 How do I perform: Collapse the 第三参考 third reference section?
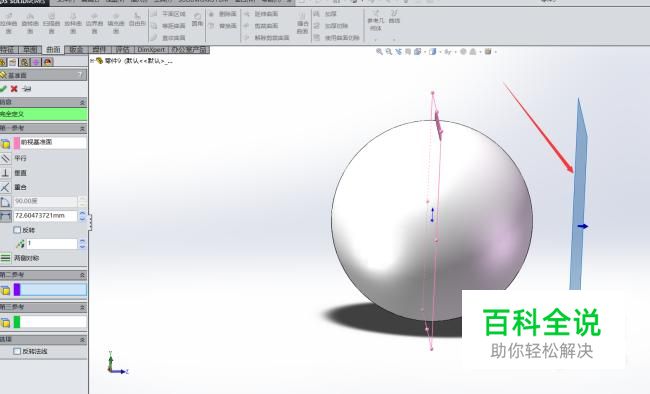[82, 307]
